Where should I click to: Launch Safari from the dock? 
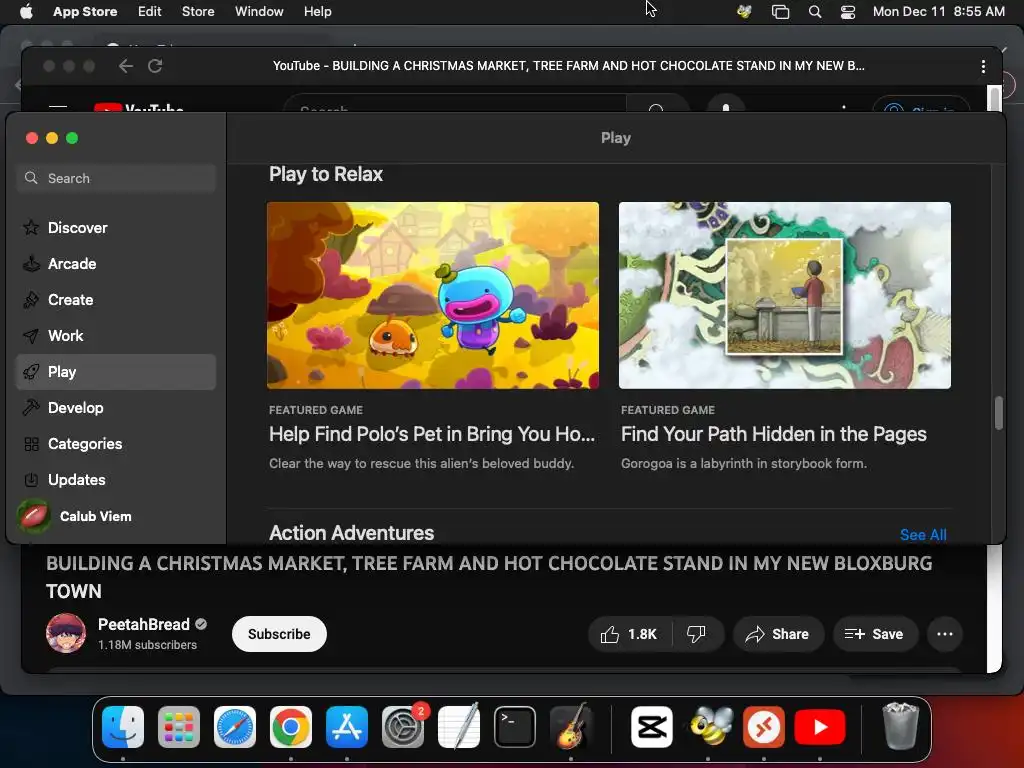(x=234, y=727)
